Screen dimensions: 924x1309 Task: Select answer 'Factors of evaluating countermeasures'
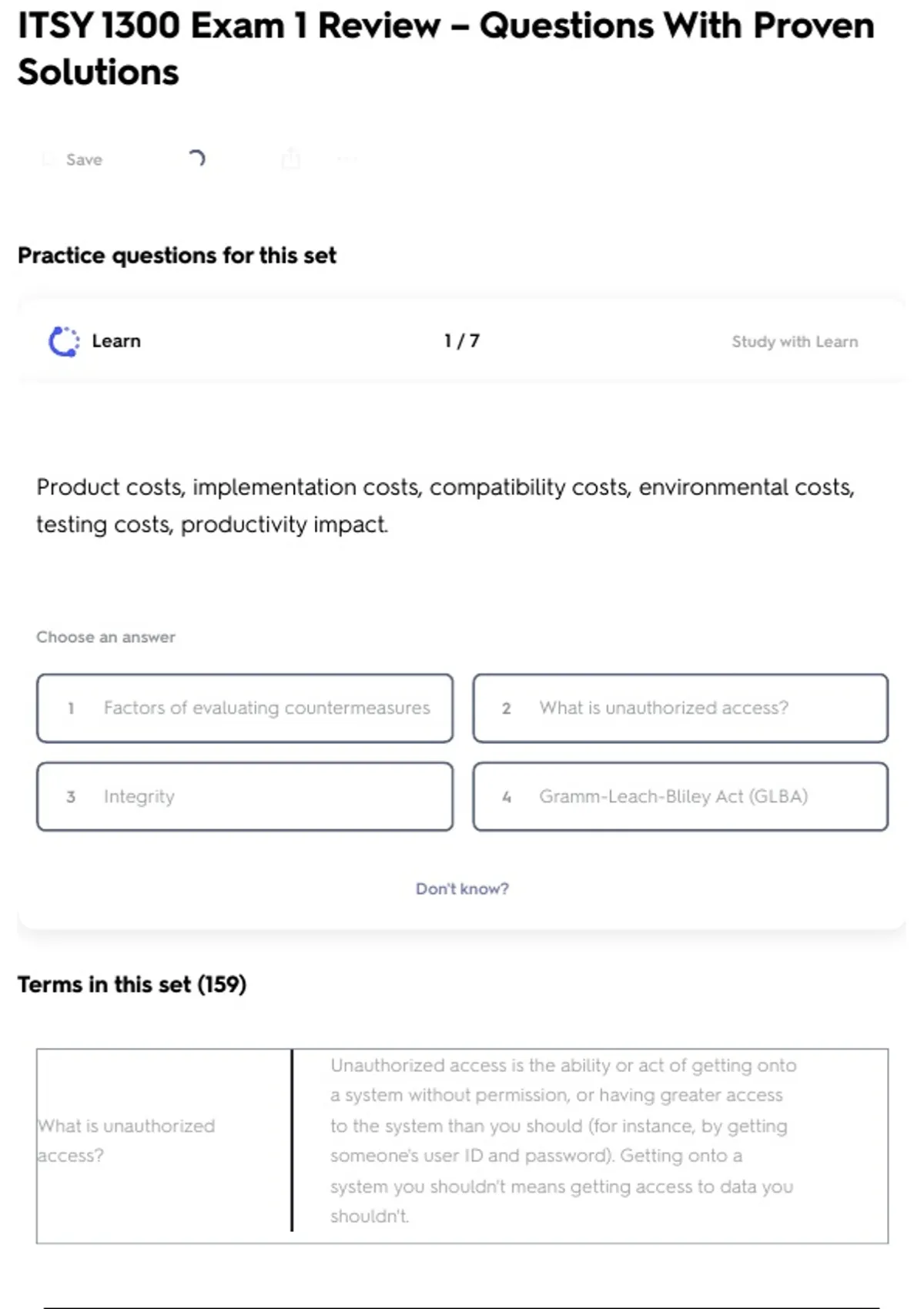point(245,708)
